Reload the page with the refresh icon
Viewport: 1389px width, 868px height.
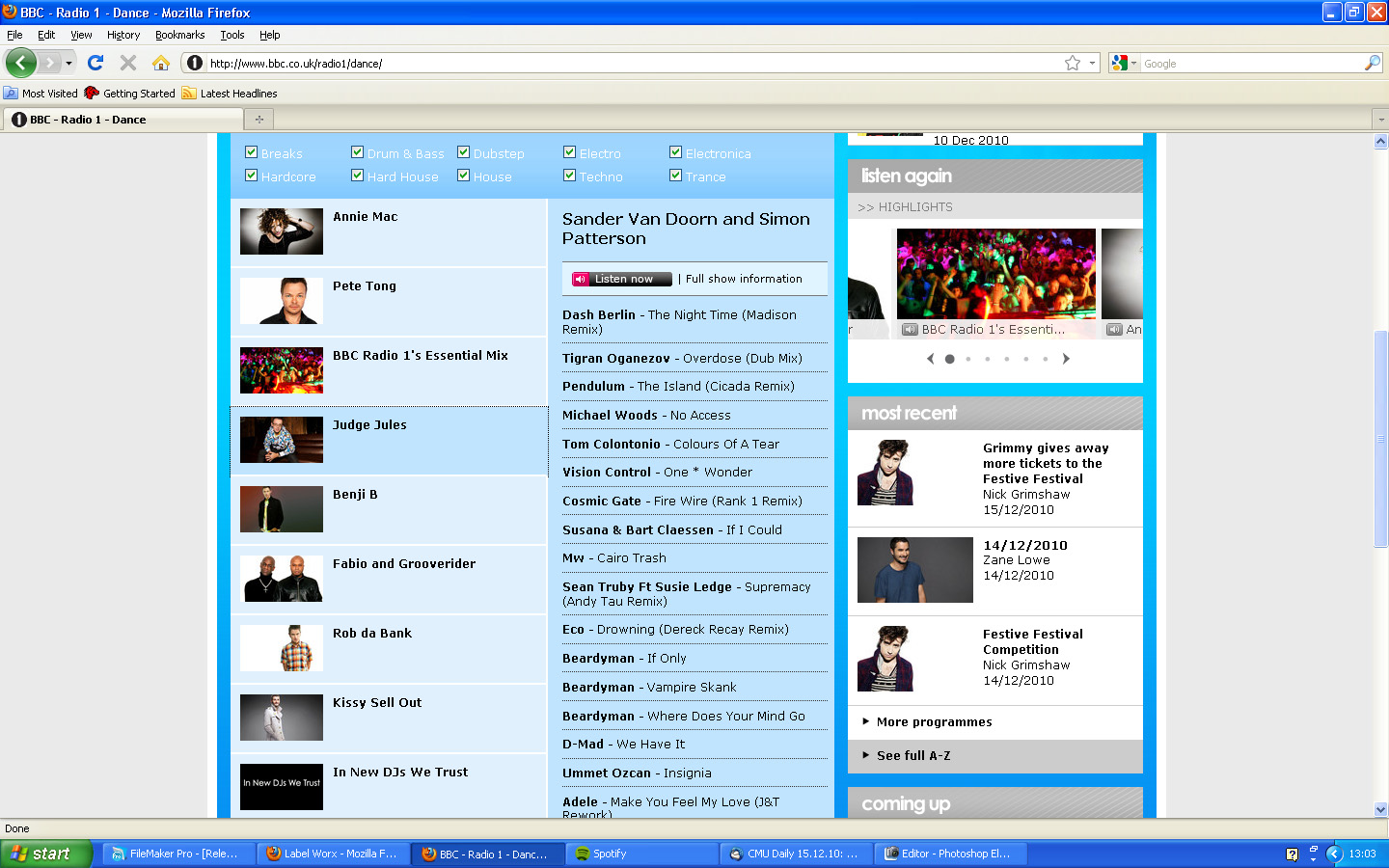[95, 63]
